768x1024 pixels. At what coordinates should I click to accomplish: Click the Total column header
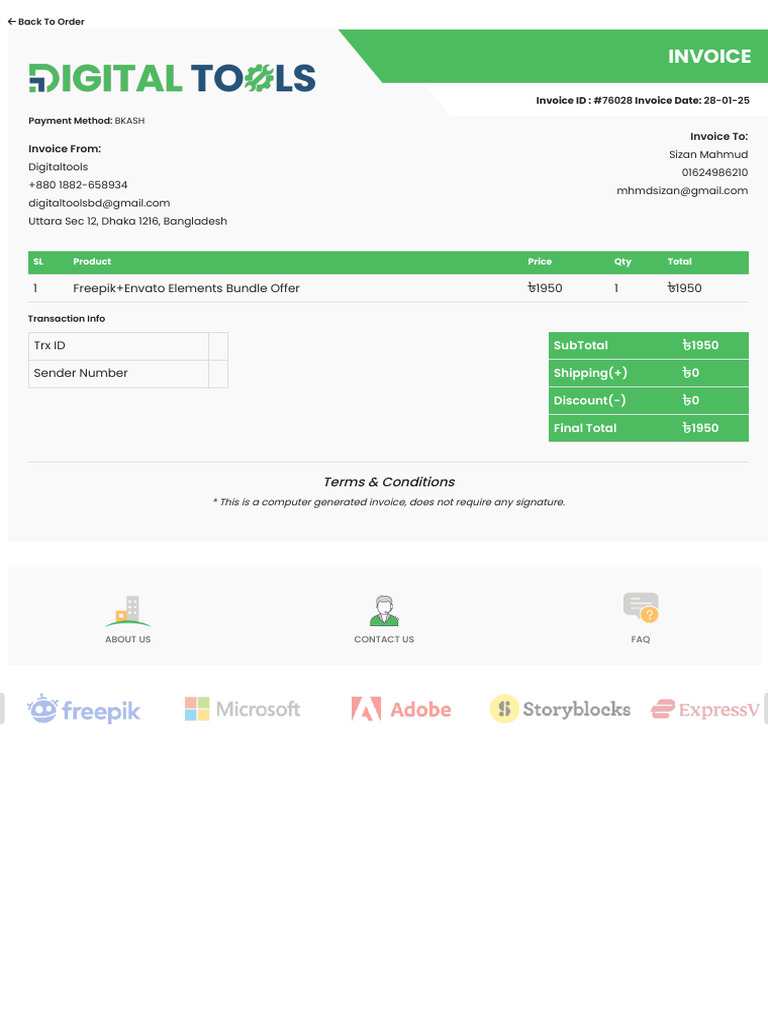[679, 261]
